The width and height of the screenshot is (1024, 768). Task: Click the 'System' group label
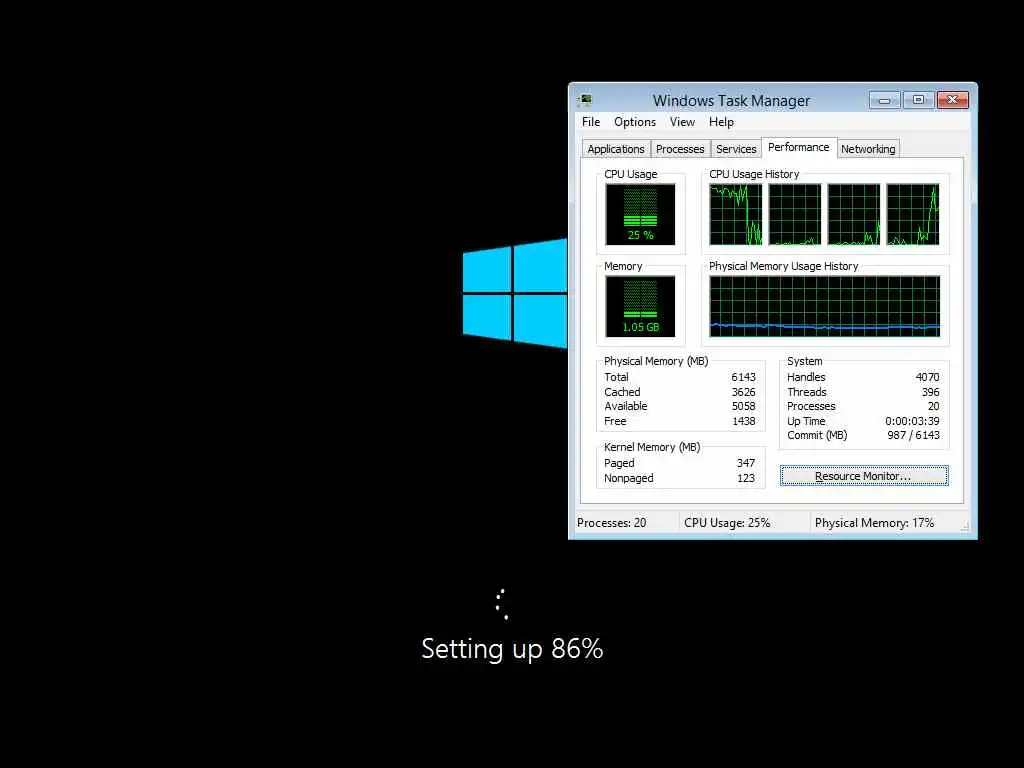805,361
